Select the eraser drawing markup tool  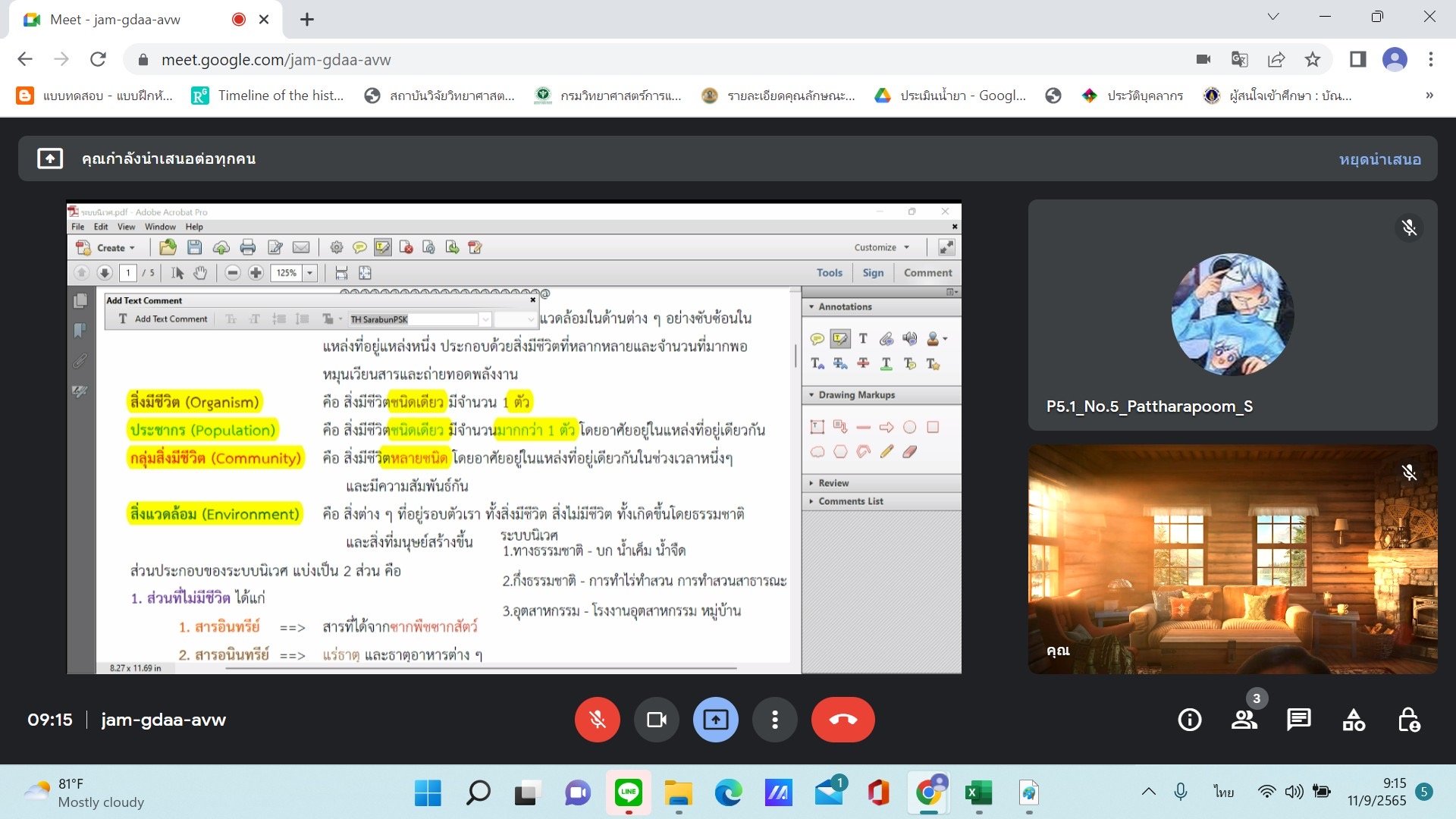[910, 452]
